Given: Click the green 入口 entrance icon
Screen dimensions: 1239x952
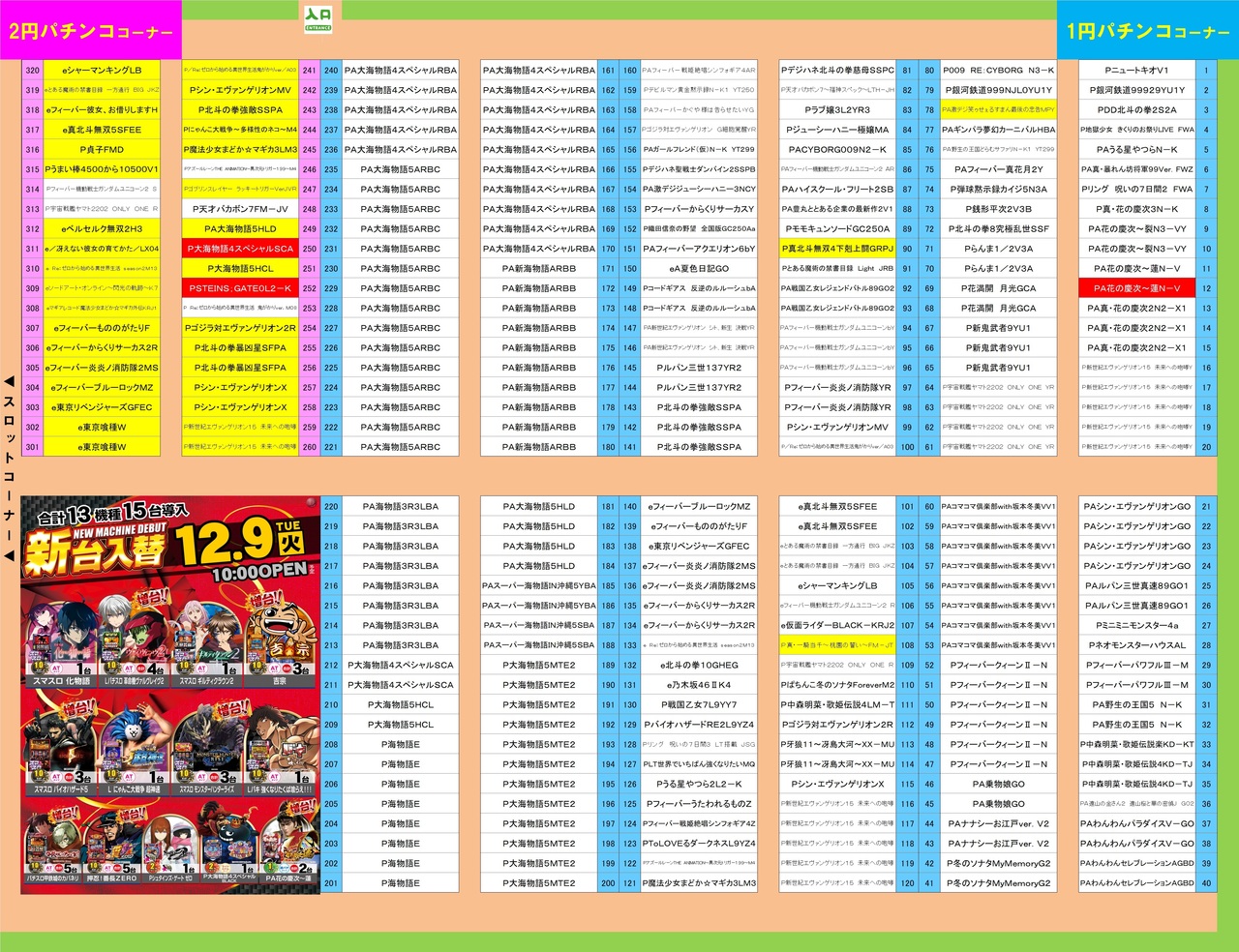Looking at the screenshot, I should click(317, 19).
